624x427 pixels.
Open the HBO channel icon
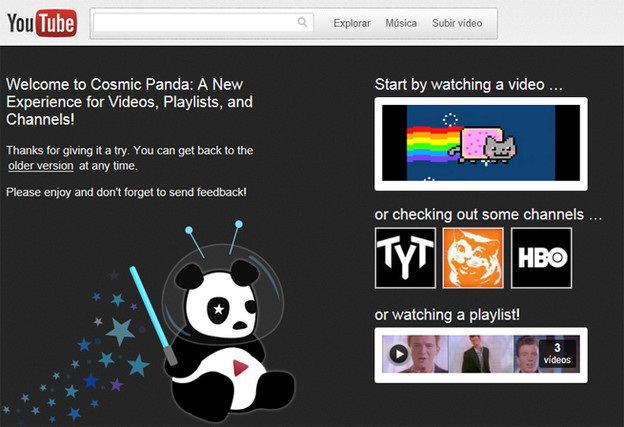point(541,258)
